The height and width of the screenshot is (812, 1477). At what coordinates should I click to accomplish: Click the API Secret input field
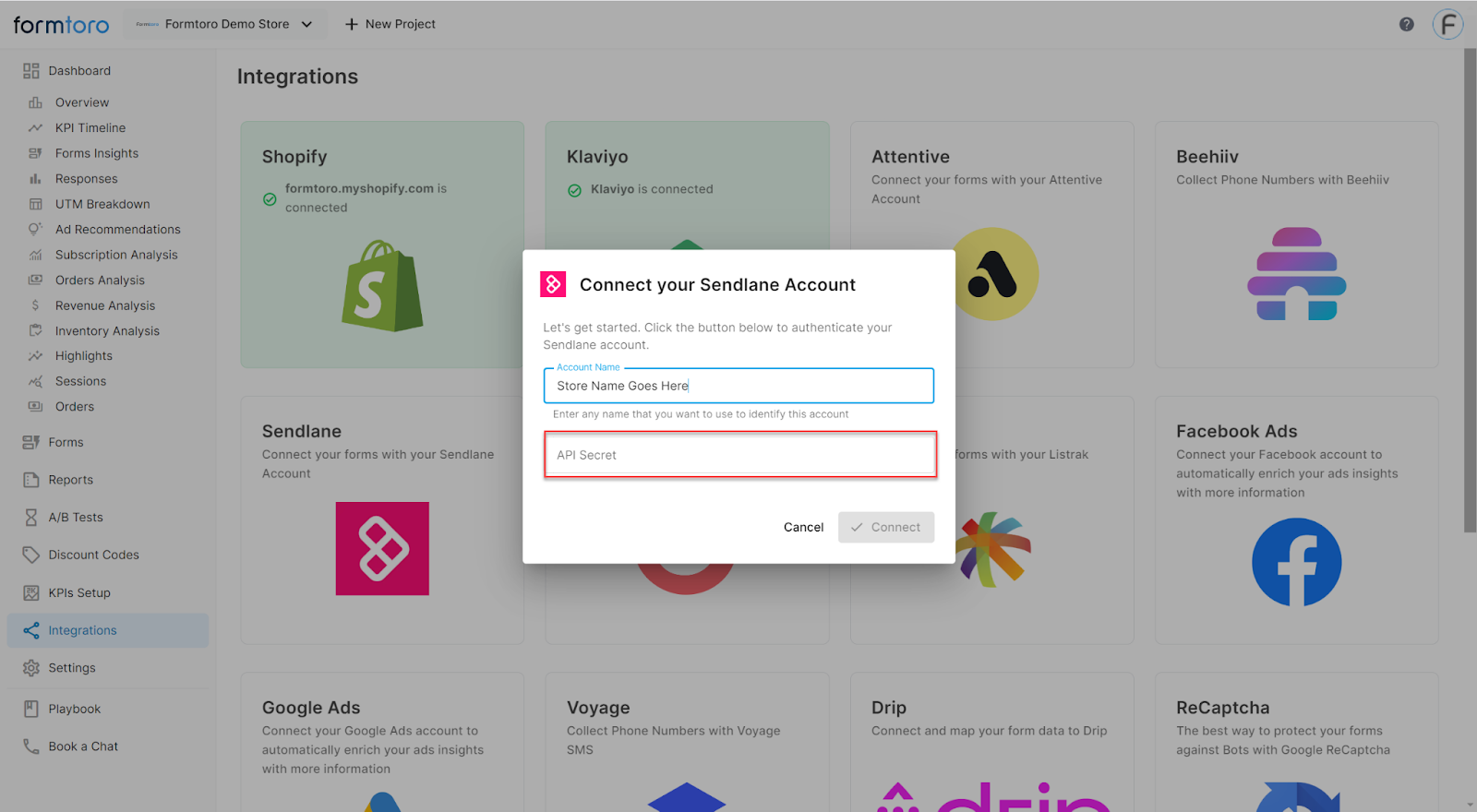tap(739, 455)
